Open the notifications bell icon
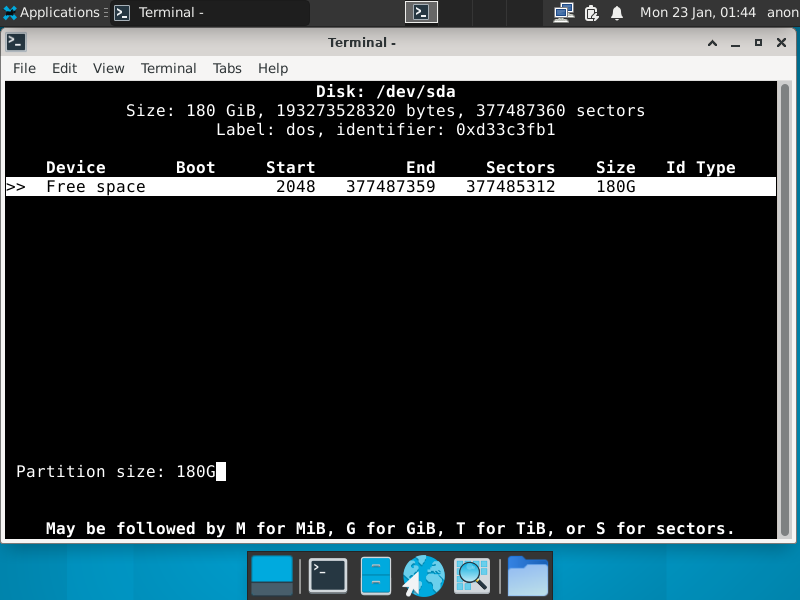 point(617,12)
